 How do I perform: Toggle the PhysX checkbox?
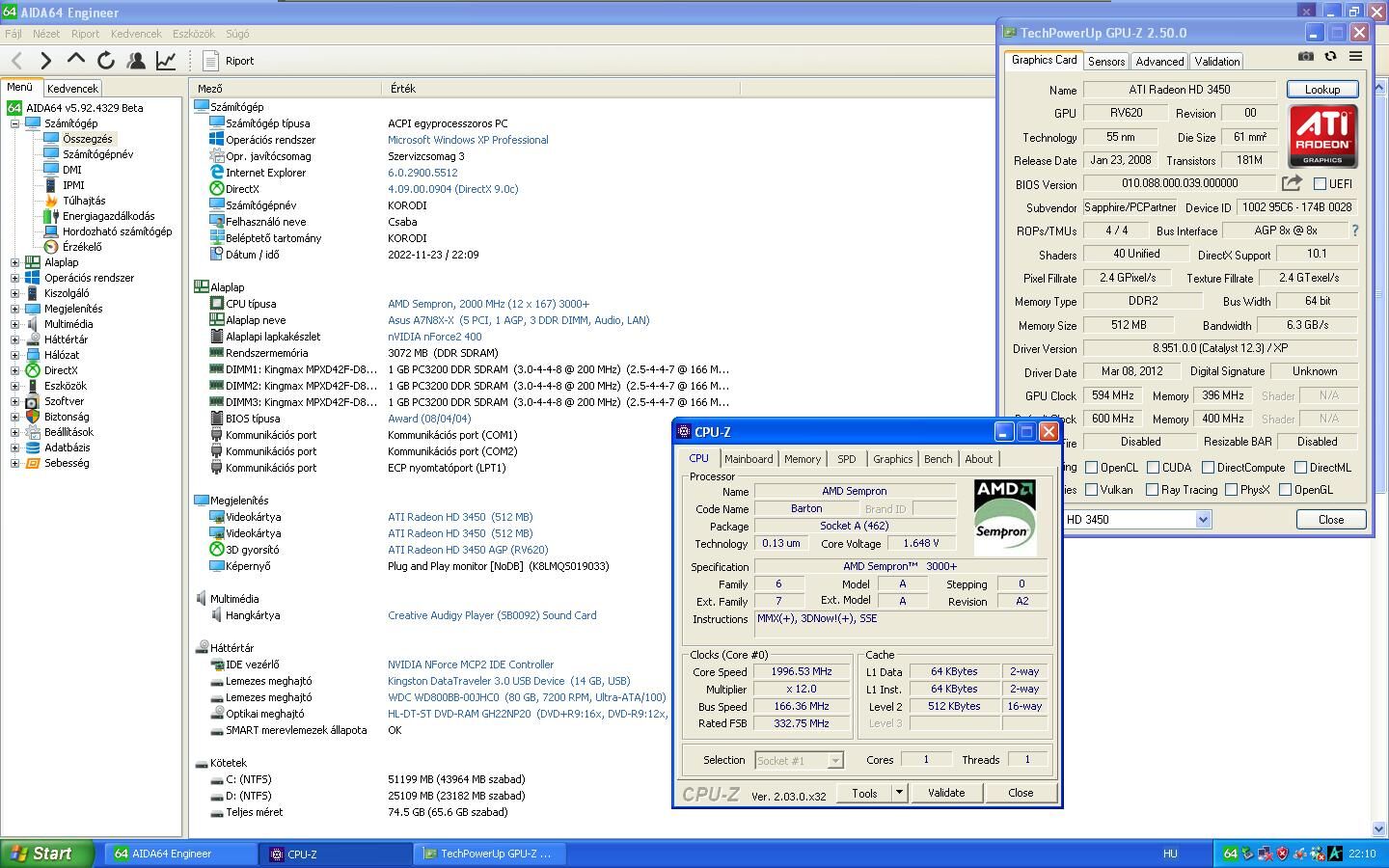(1231, 490)
